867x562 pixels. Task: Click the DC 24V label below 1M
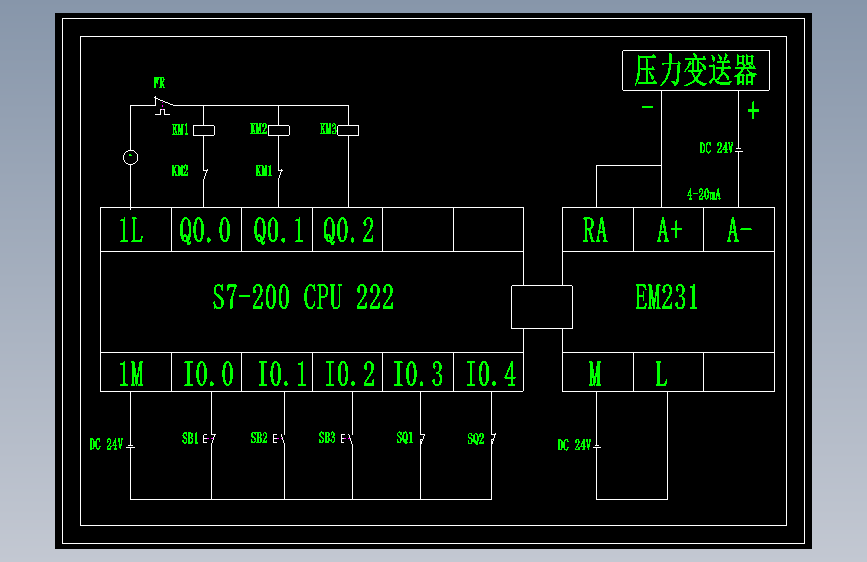(x=106, y=445)
